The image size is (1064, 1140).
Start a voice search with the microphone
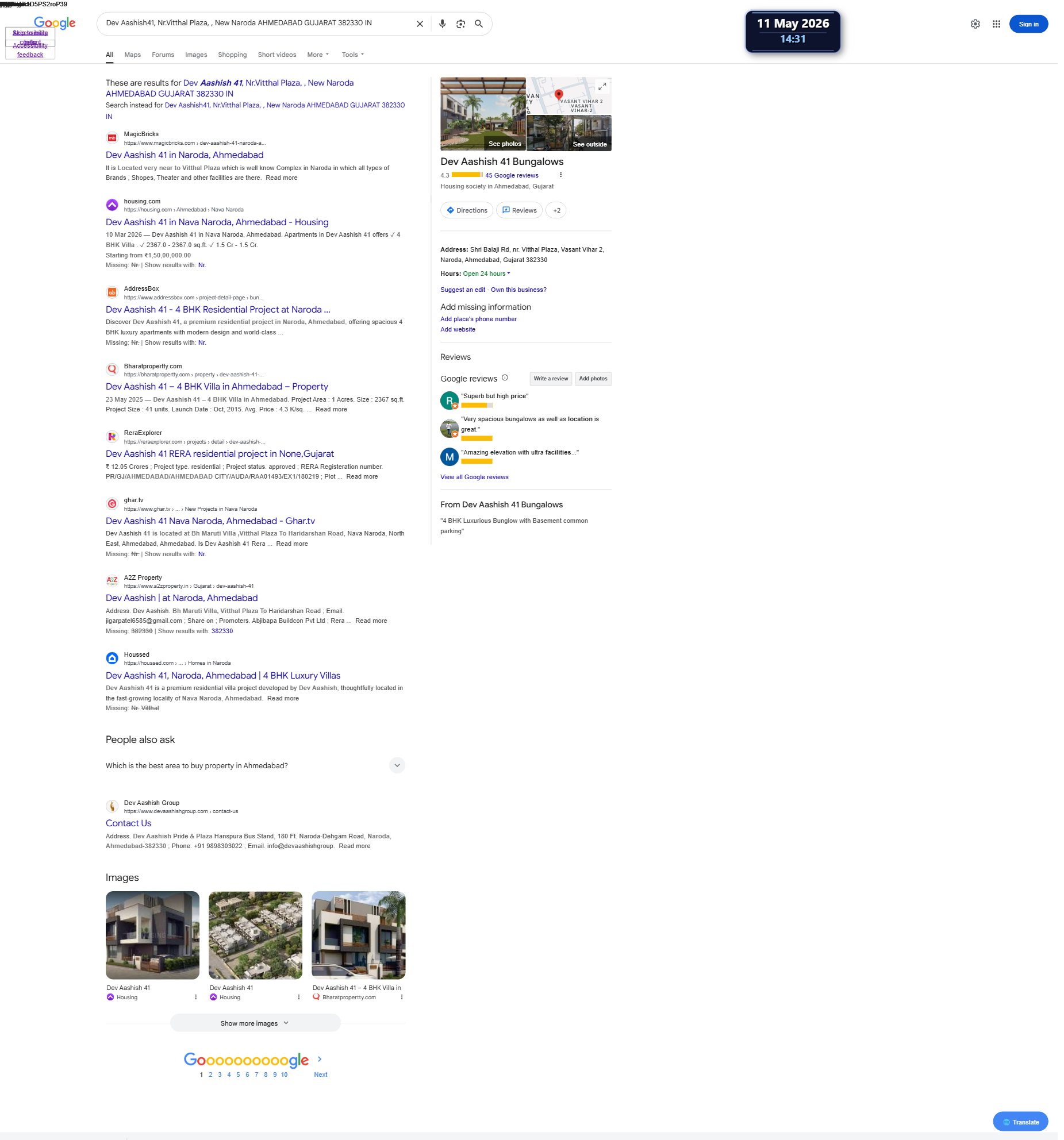pos(442,24)
